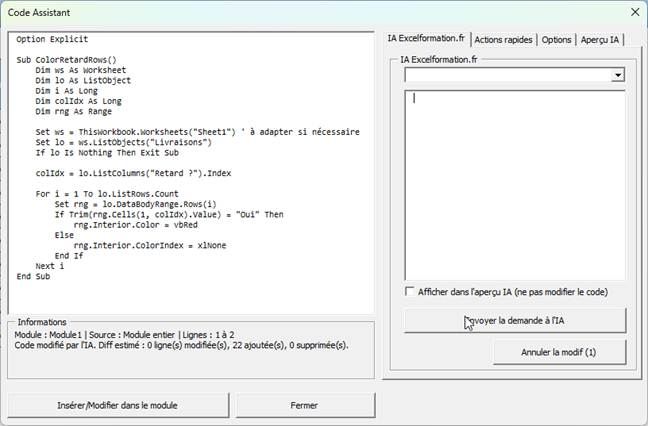This screenshot has width=648, height=426.
Task: Click Insérer/Modifier dans le module button
Action: click(118, 405)
